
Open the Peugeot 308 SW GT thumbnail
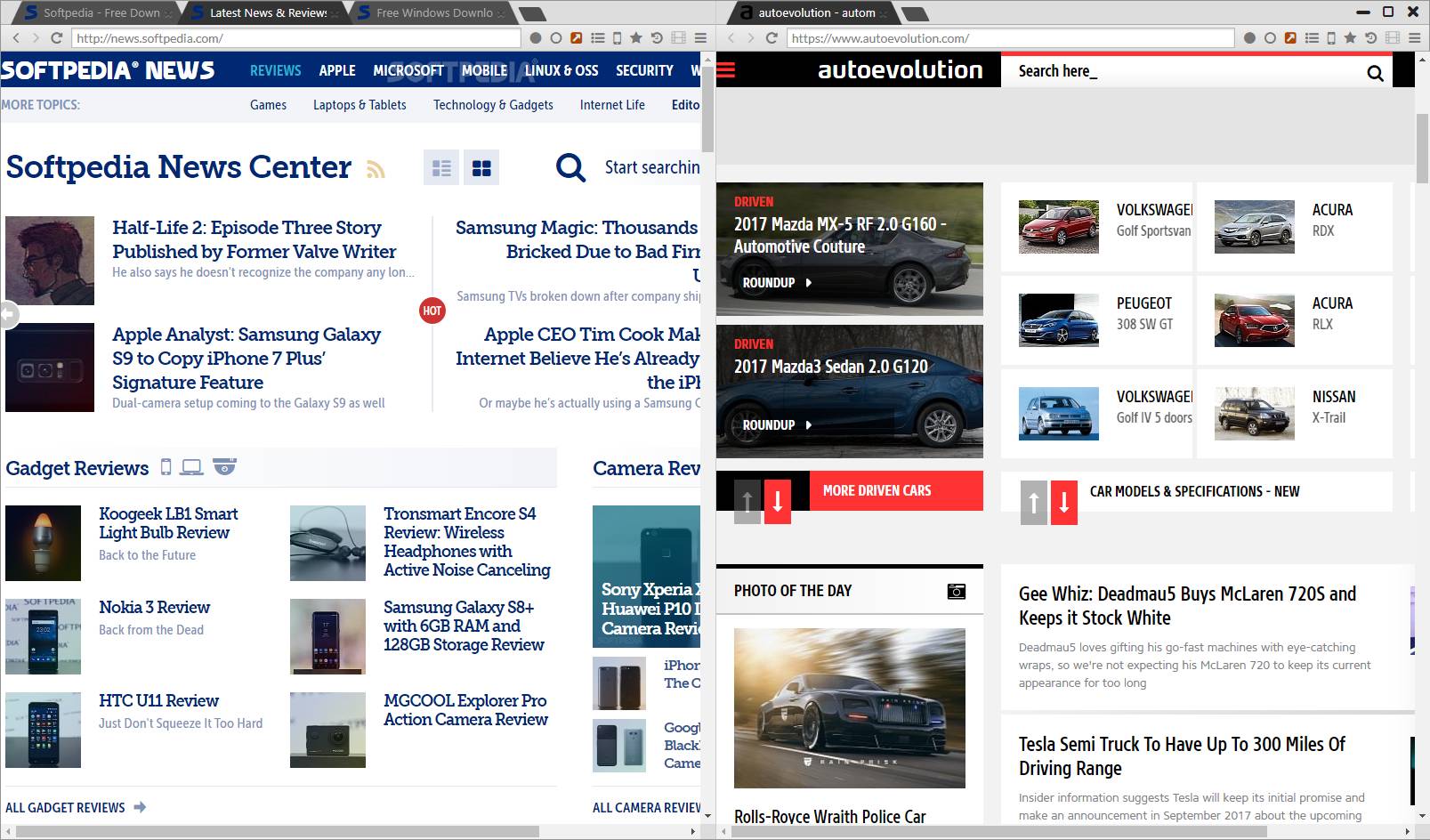(x=1058, y=319)
